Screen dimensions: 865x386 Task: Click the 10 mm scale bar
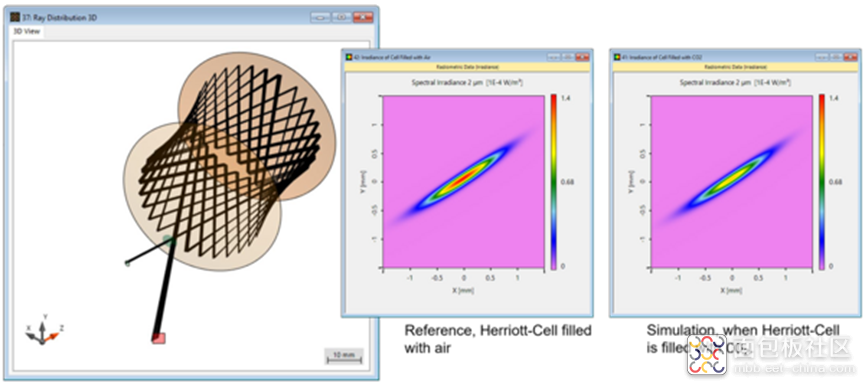click(x=344, y=356)
